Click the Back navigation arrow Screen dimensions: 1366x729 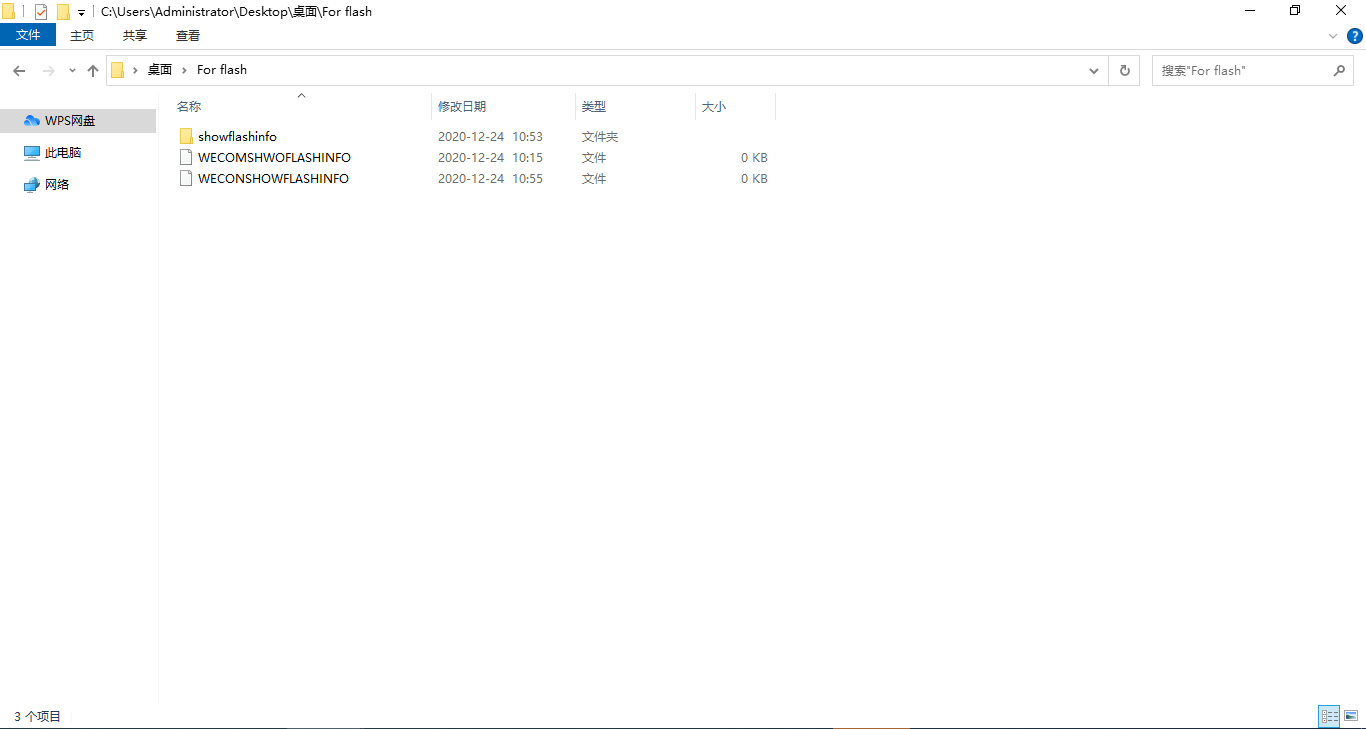pyautogui.click(x=19, y=71)
